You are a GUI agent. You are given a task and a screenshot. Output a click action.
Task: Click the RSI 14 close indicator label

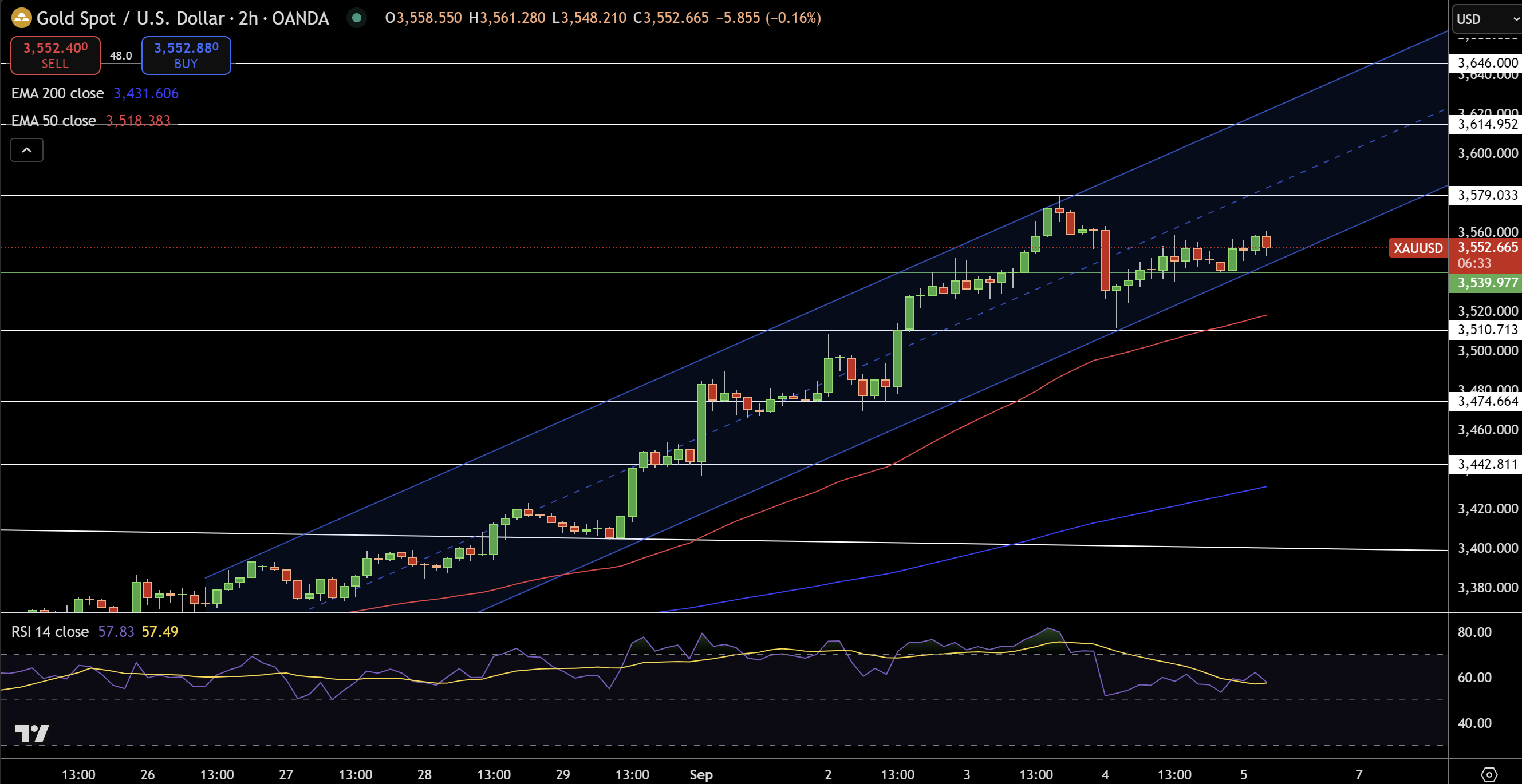pyautogui.click(x=50, y=632)
